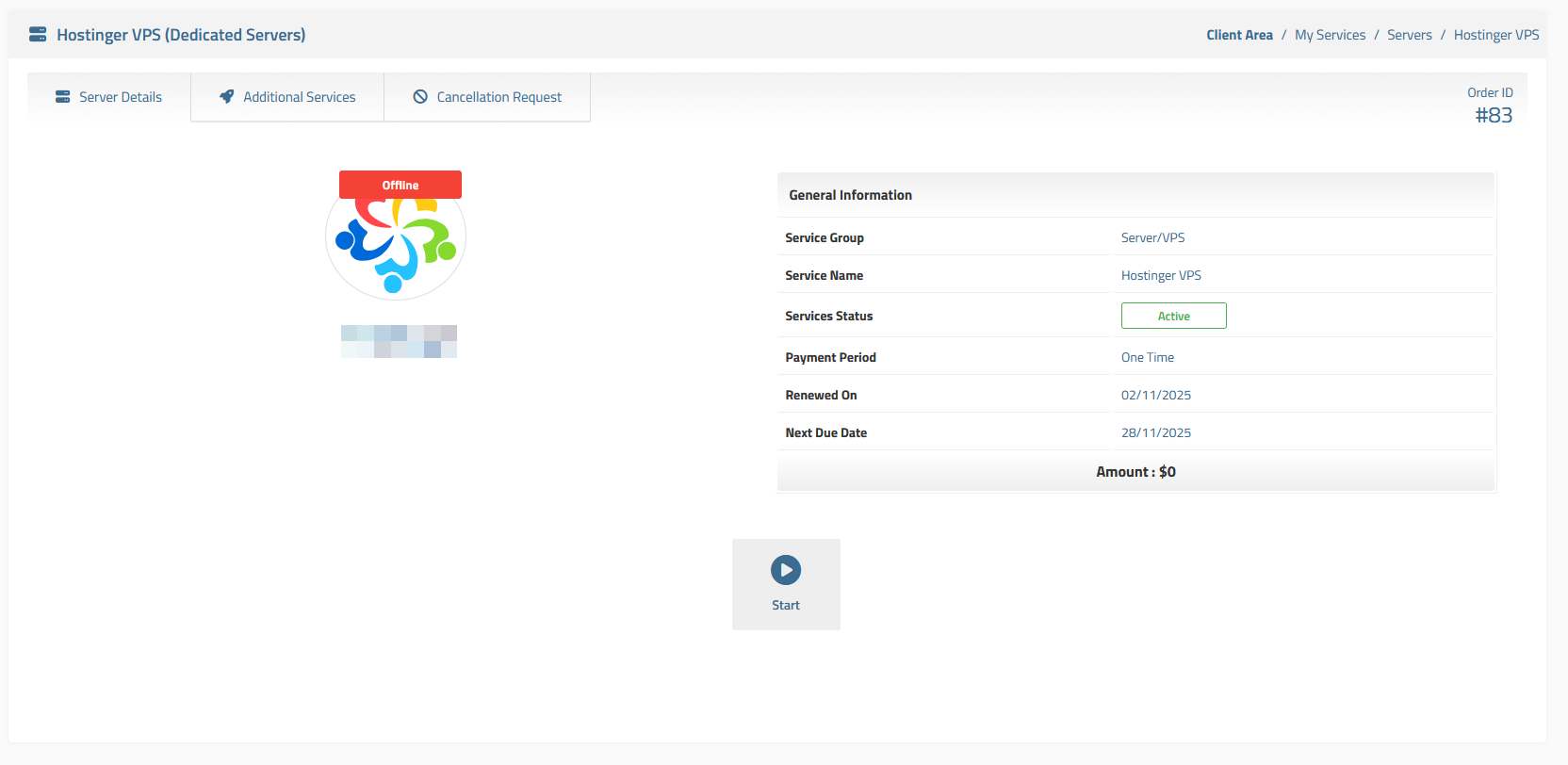Open the Additional Services tab label
Viewport: 1568px width, 765px height.
point(300,97)
